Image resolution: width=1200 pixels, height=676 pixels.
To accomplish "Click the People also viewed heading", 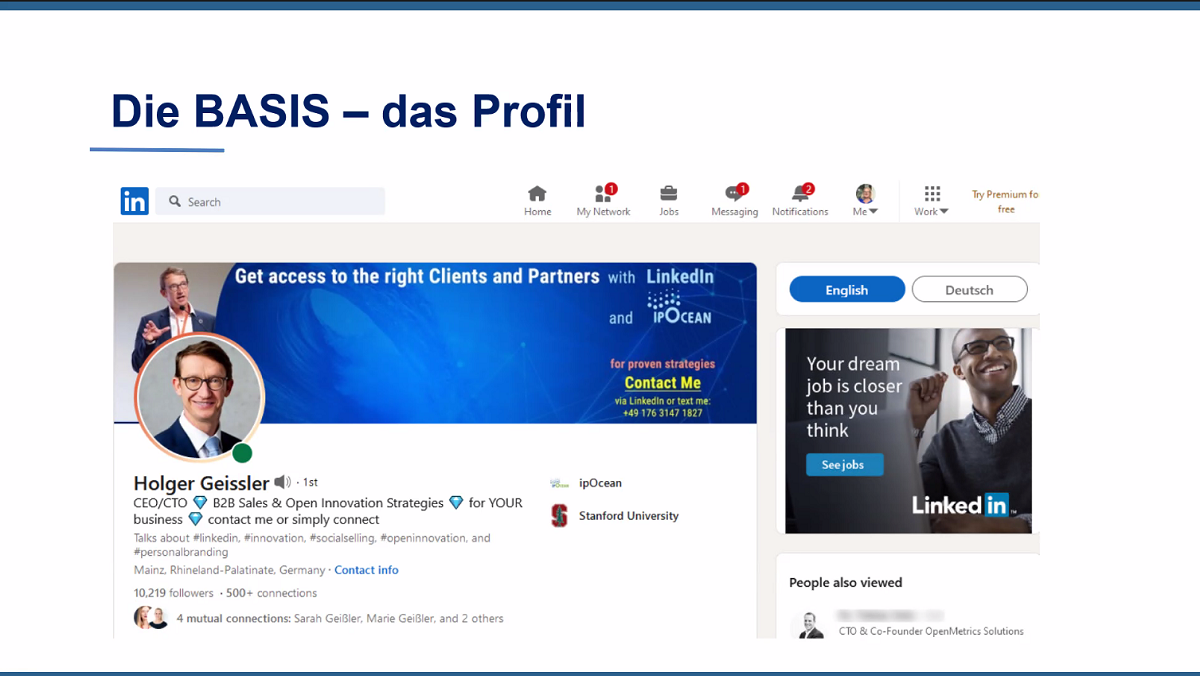I will (x=846, y=582).
